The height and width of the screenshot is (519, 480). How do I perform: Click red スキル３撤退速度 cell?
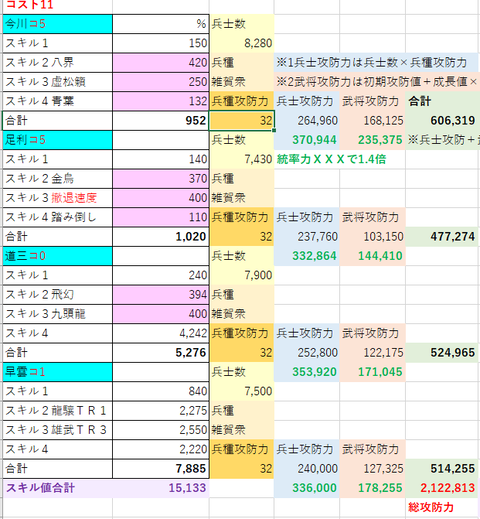[57, 198]
